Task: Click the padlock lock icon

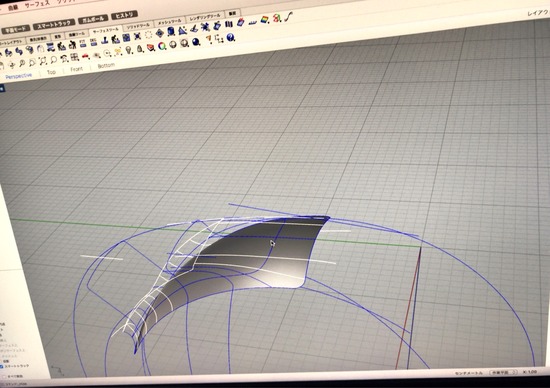Action: (x=140, y=49)
